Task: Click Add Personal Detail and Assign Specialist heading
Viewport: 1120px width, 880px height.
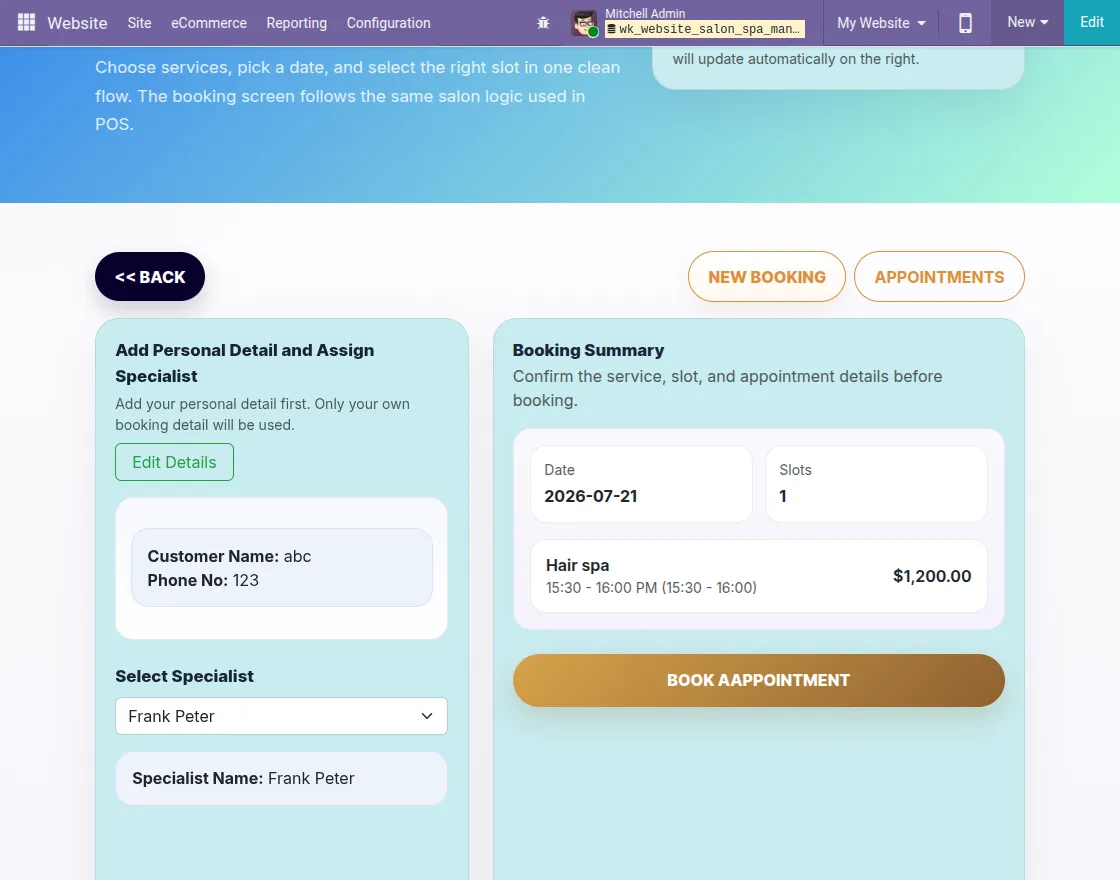Action: [x=245, y=363]
